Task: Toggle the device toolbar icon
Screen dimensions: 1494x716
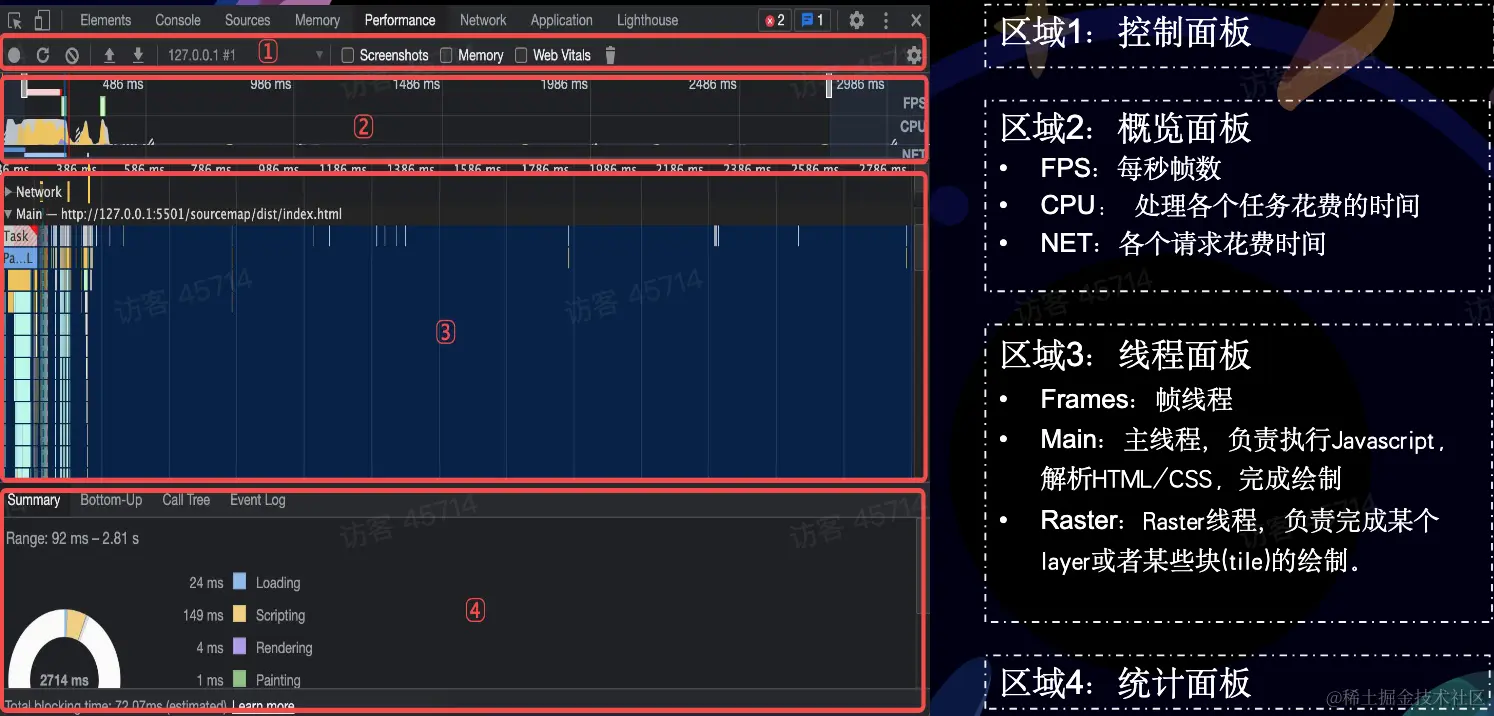Action: tap(42, 20)
